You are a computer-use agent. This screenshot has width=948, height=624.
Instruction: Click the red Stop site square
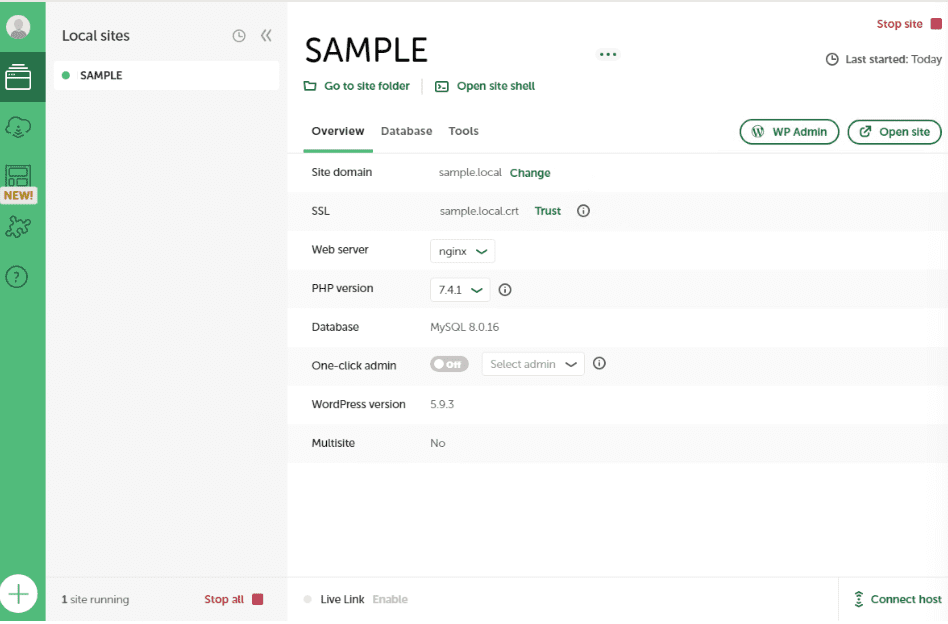(936, 24)
